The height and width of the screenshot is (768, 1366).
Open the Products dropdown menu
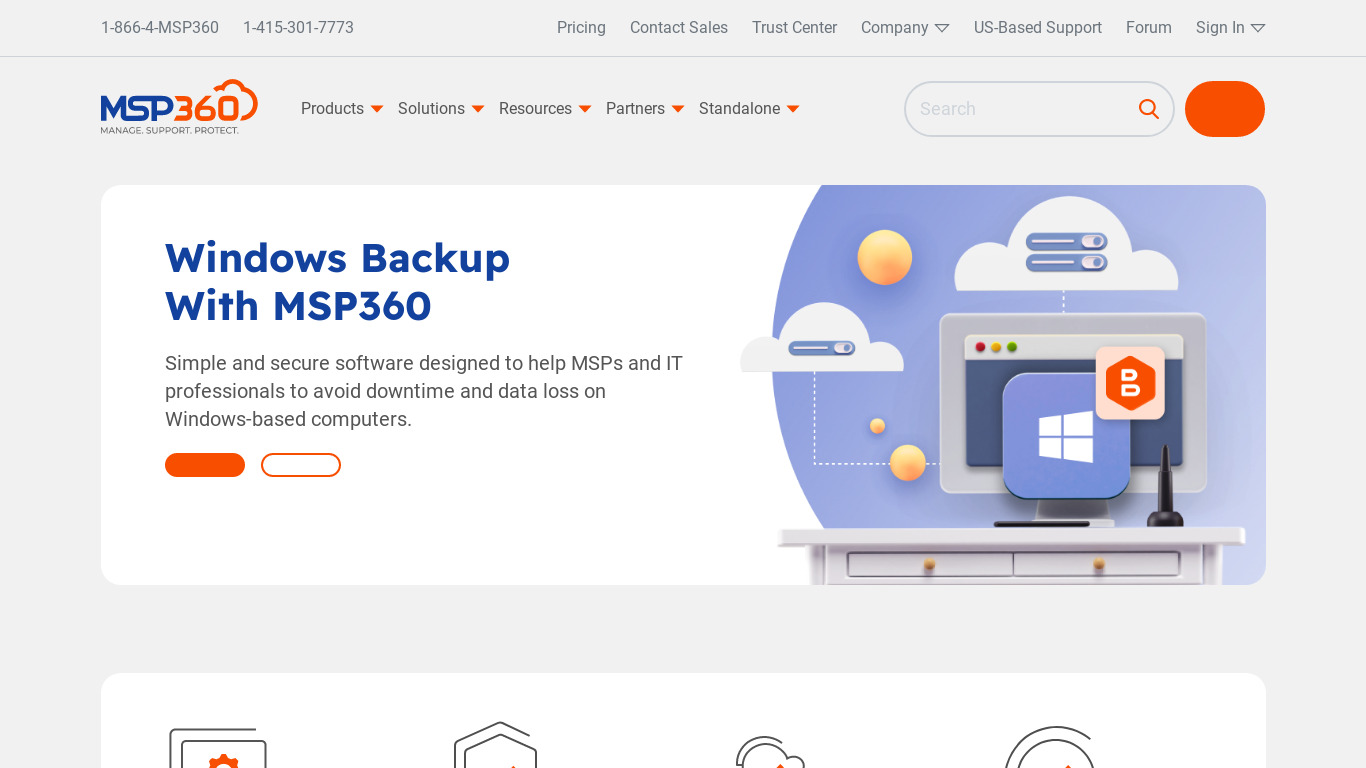(x=342, y=109)
